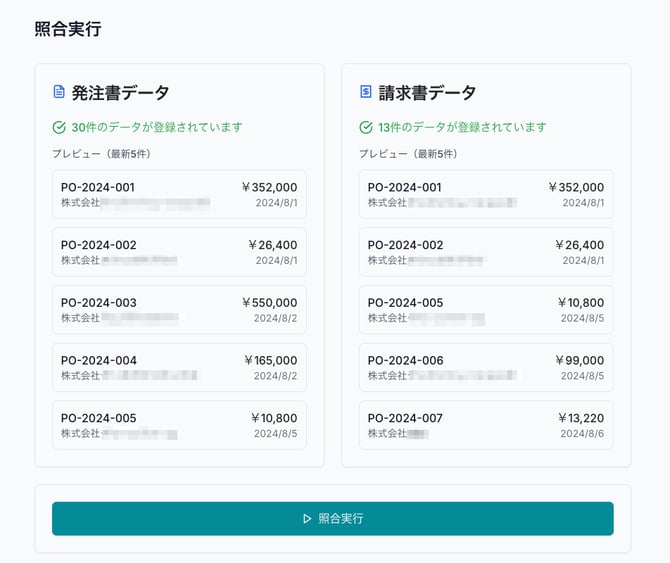670x563 pixels.
Task: Click the purchase order document icon
Action: coord(59,92)
